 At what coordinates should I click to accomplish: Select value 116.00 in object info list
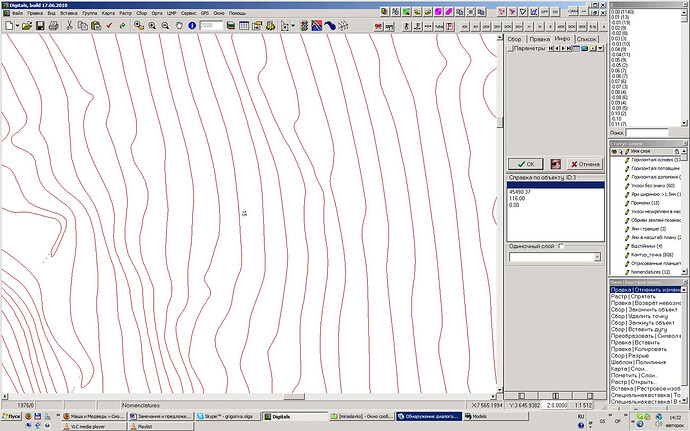(x=556, y=199)
